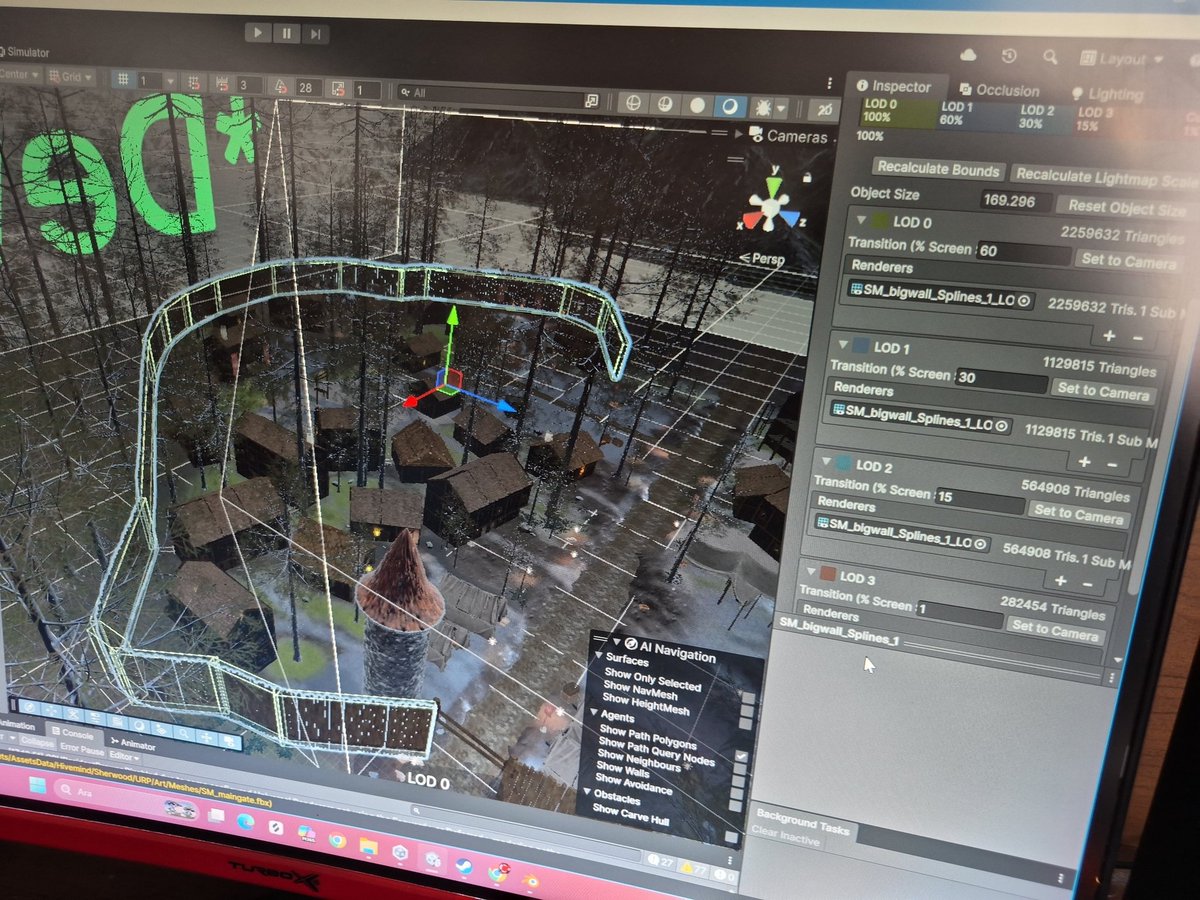The width and height of the screenshot is (1200, 900).
Task: Pause the editor with the pause button
Action: [x=287, y=33]
